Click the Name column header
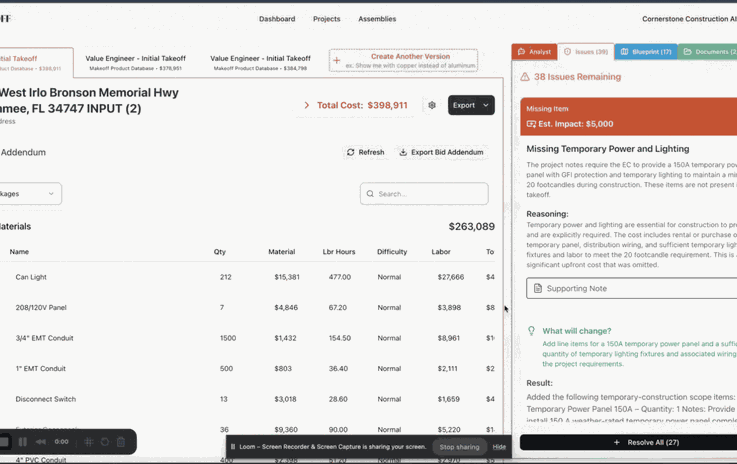The height and width of the screenshot is (464, 737). (x=19, y=252)
